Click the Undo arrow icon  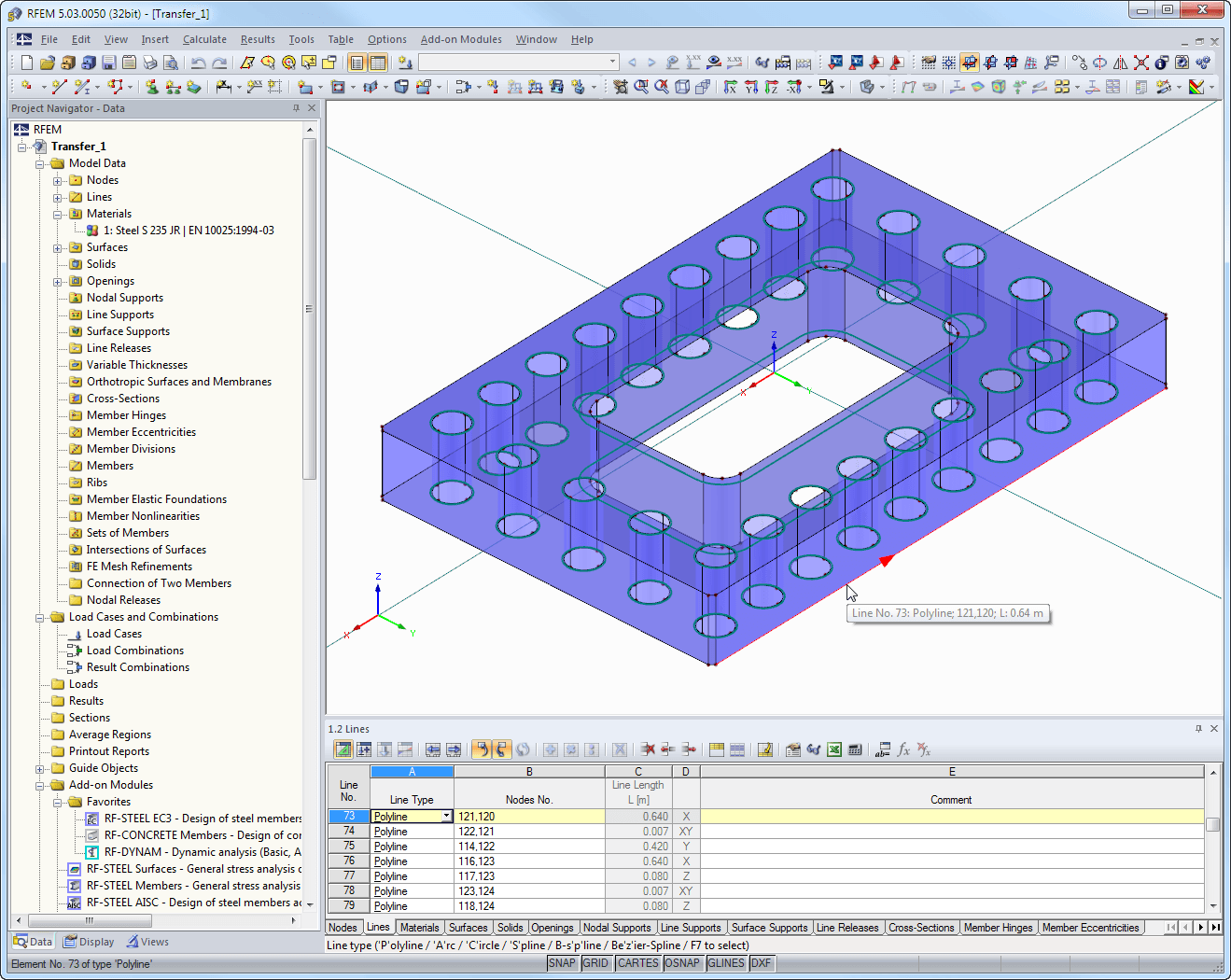(x=198, y=63)
